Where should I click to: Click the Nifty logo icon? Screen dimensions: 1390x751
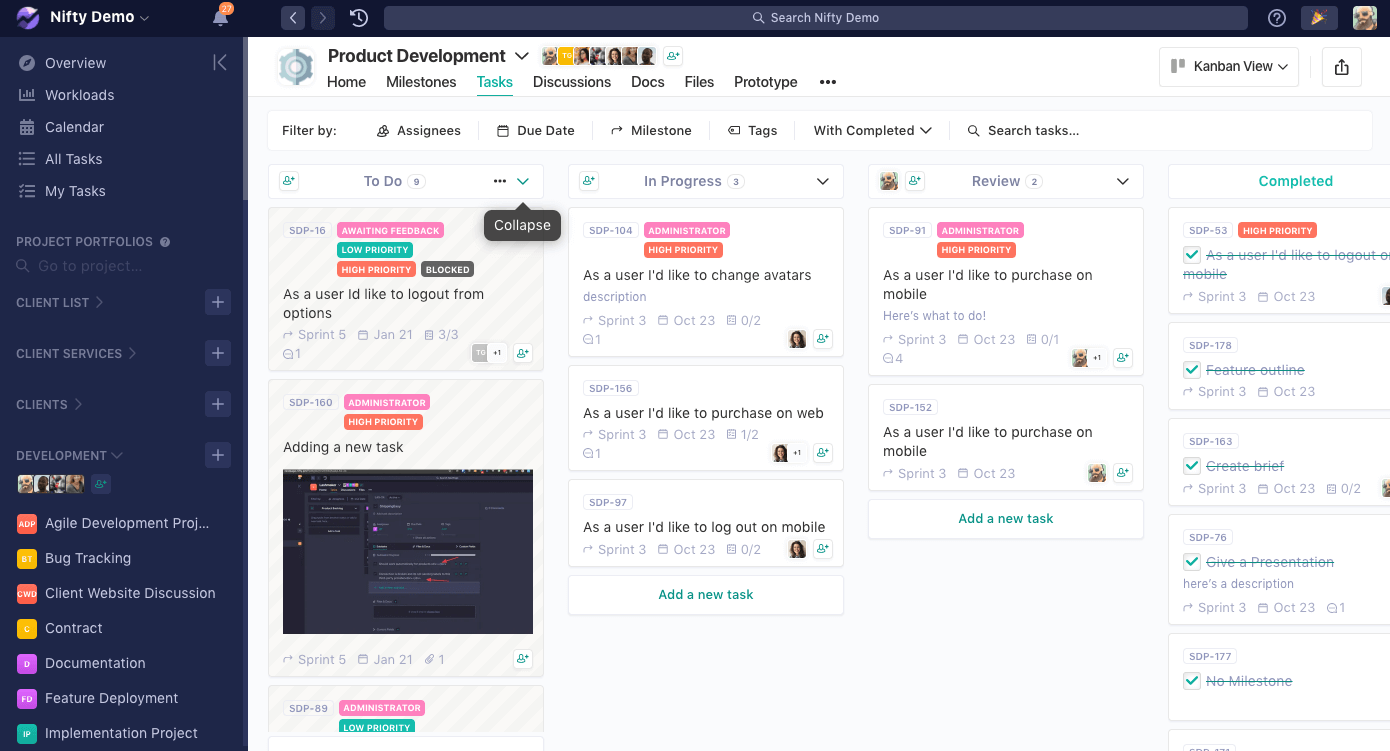click(x=28, y=17)
